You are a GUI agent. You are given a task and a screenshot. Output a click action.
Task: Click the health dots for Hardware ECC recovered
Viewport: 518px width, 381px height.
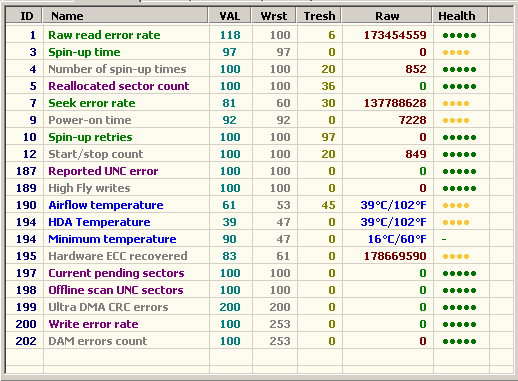[x=456, y=256]
